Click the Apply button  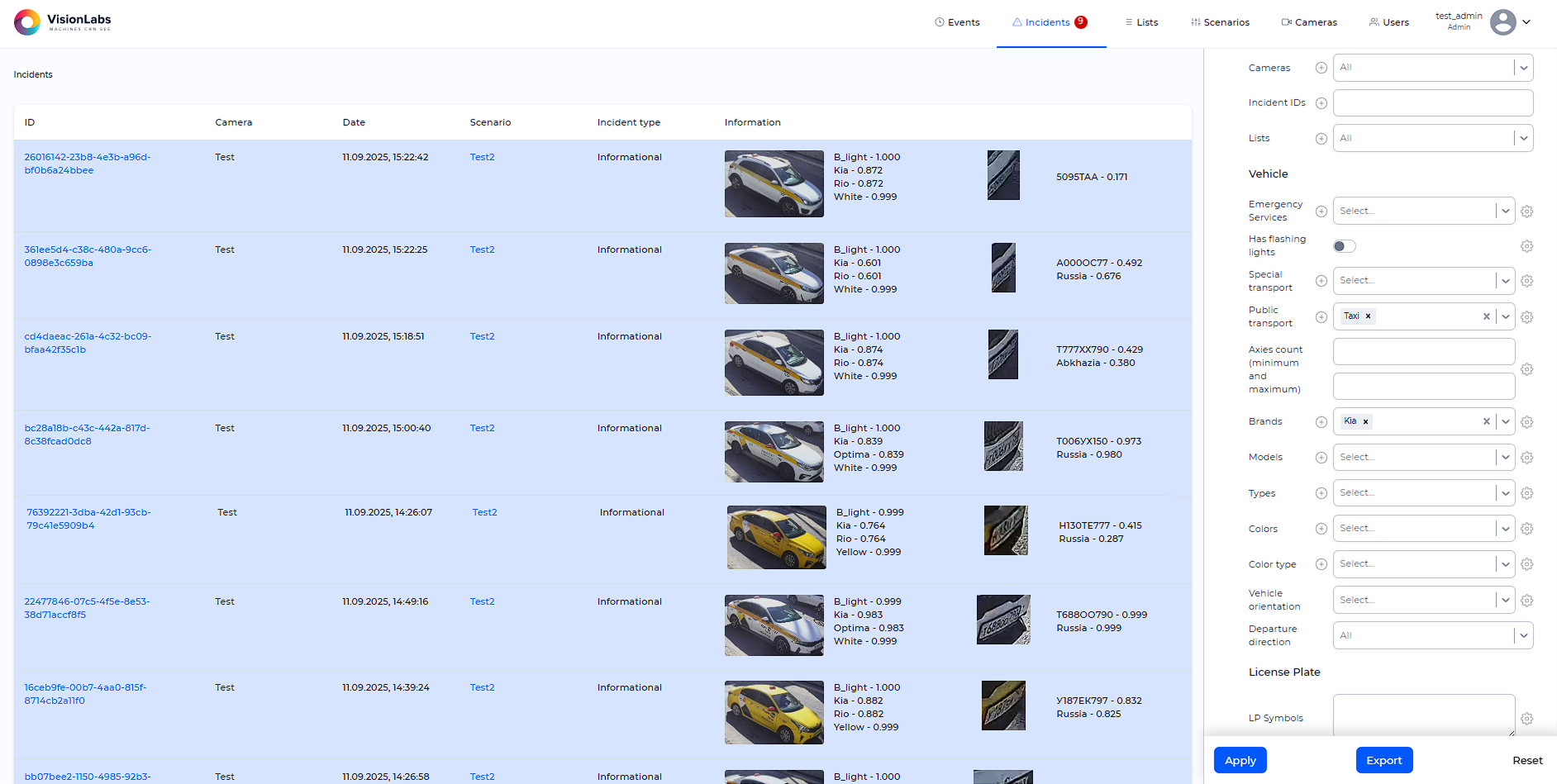click(x=1240, y=760)
